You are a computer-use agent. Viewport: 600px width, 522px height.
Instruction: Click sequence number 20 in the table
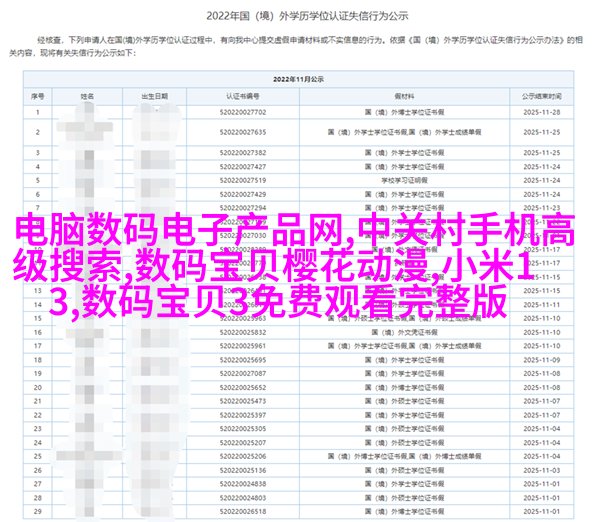(x=38, y=388)
